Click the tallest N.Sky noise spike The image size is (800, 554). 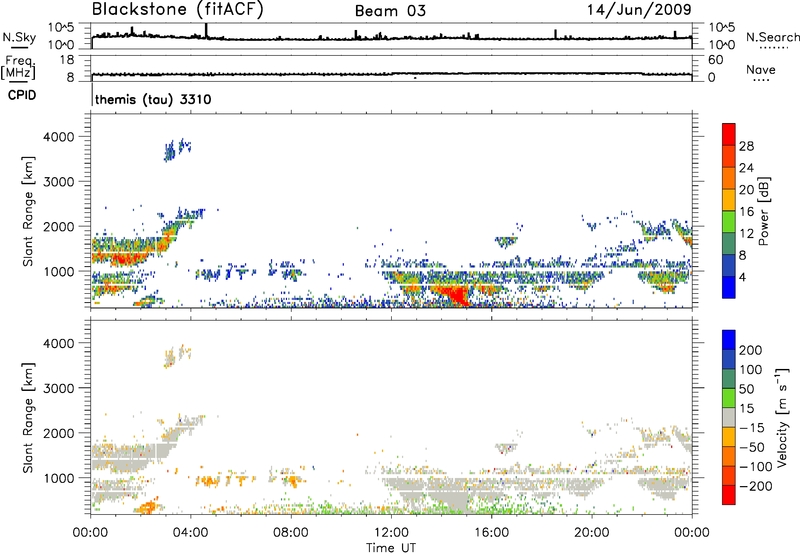(x=206, y=31)
